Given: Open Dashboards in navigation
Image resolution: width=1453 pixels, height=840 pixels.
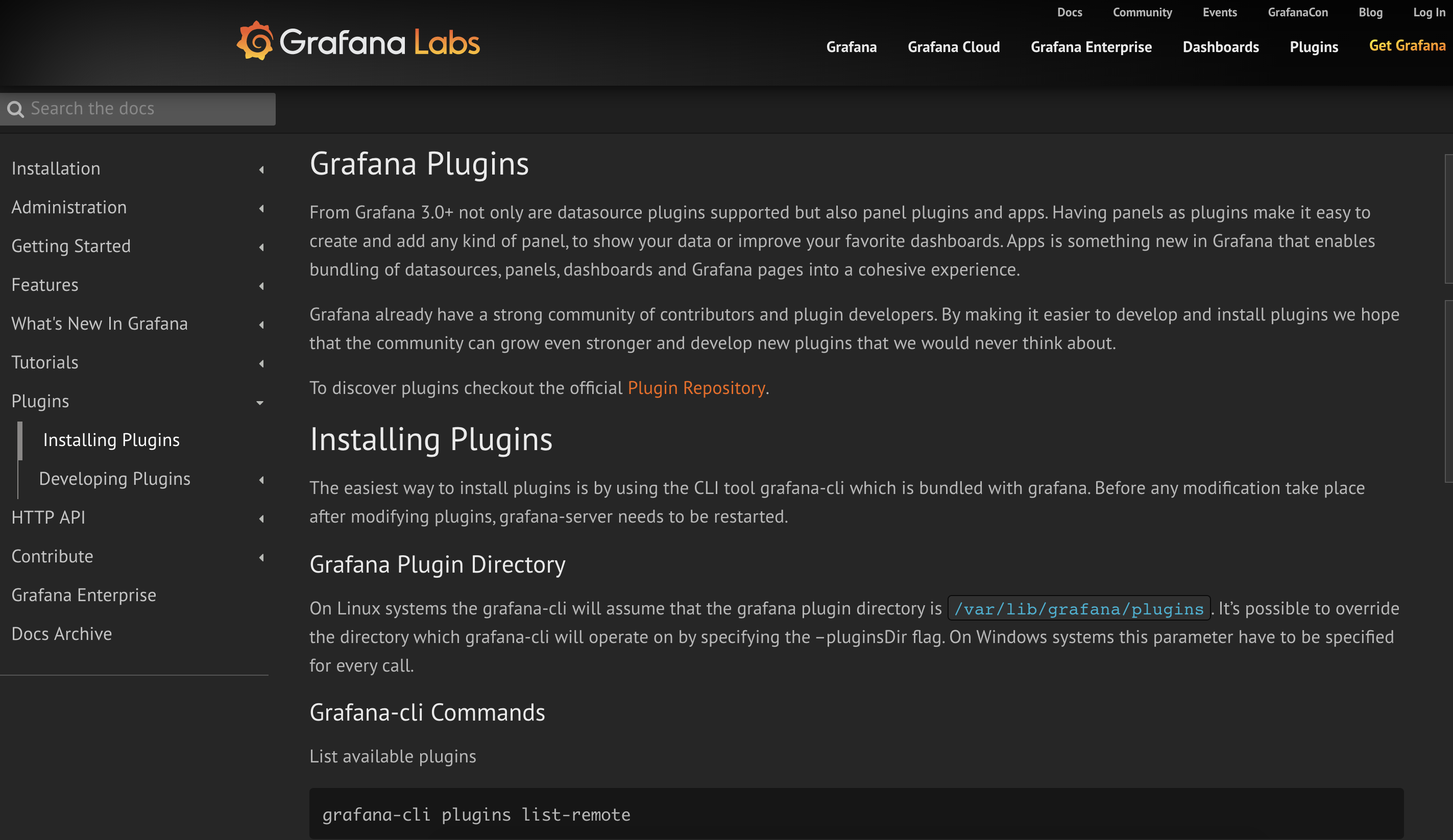Looking at the screenshot, I should point(1221,47).
